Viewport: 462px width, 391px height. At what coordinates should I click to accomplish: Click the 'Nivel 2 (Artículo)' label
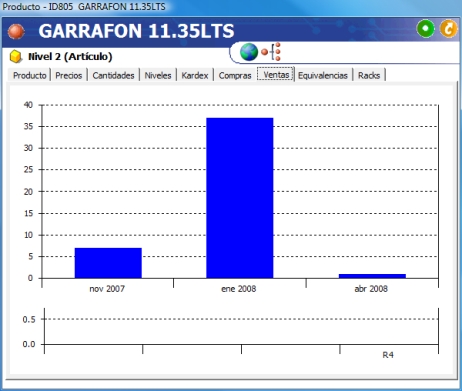[x=70, y=57]
